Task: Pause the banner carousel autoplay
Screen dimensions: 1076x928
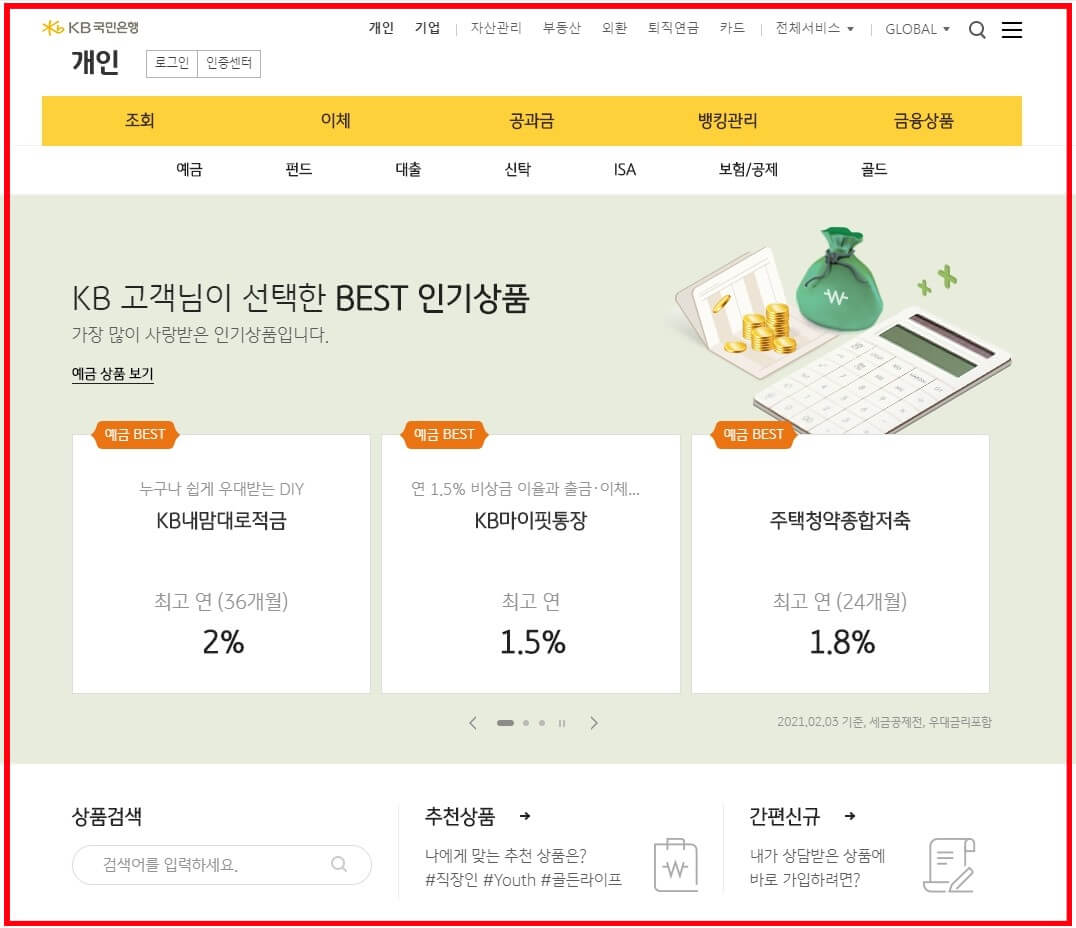Action: pyautogui.click(x=562, y=722)
